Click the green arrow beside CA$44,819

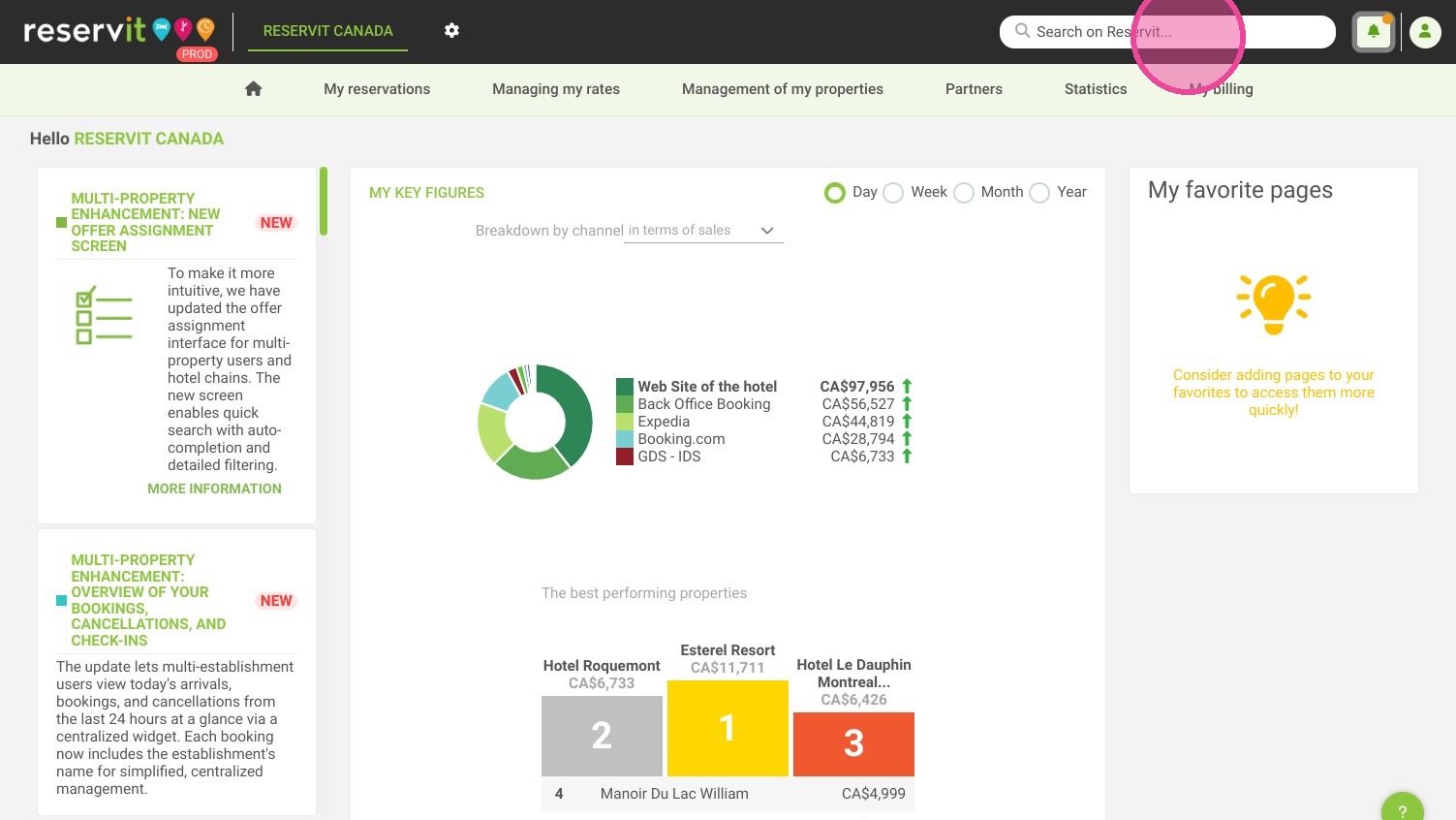click(x=907, y=421)
